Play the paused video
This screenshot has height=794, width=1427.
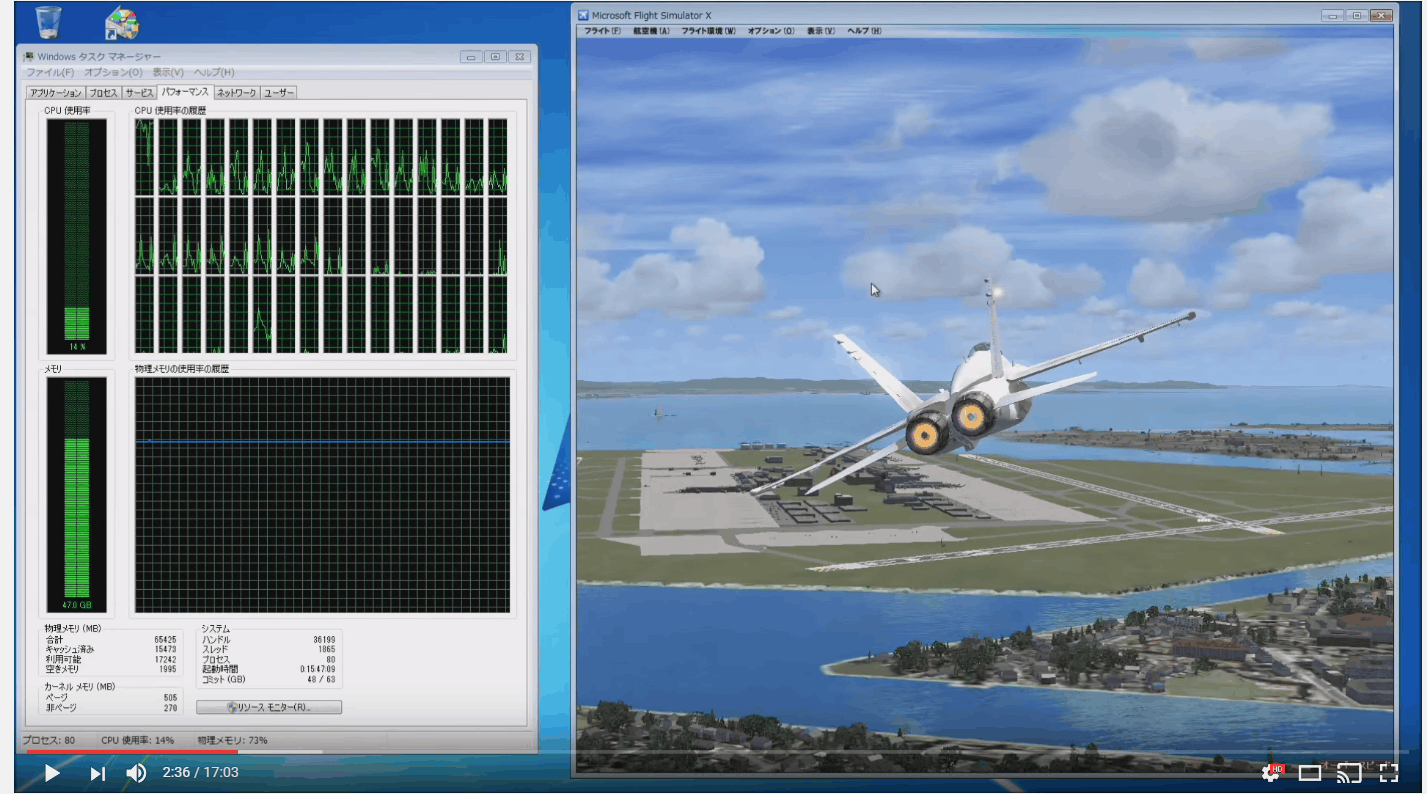coord(52,773)
